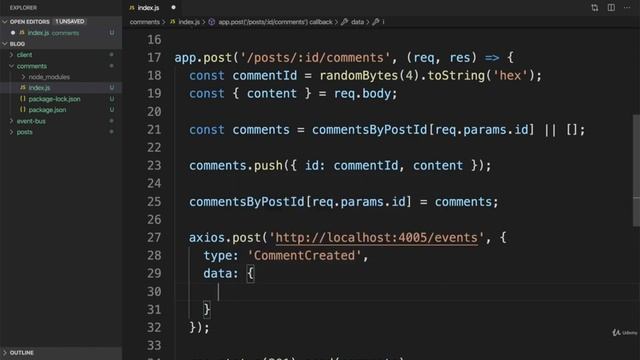Viewport: 640px width, 360px height.
Task: Click line number 21 in the gutter
Action: 154,129
